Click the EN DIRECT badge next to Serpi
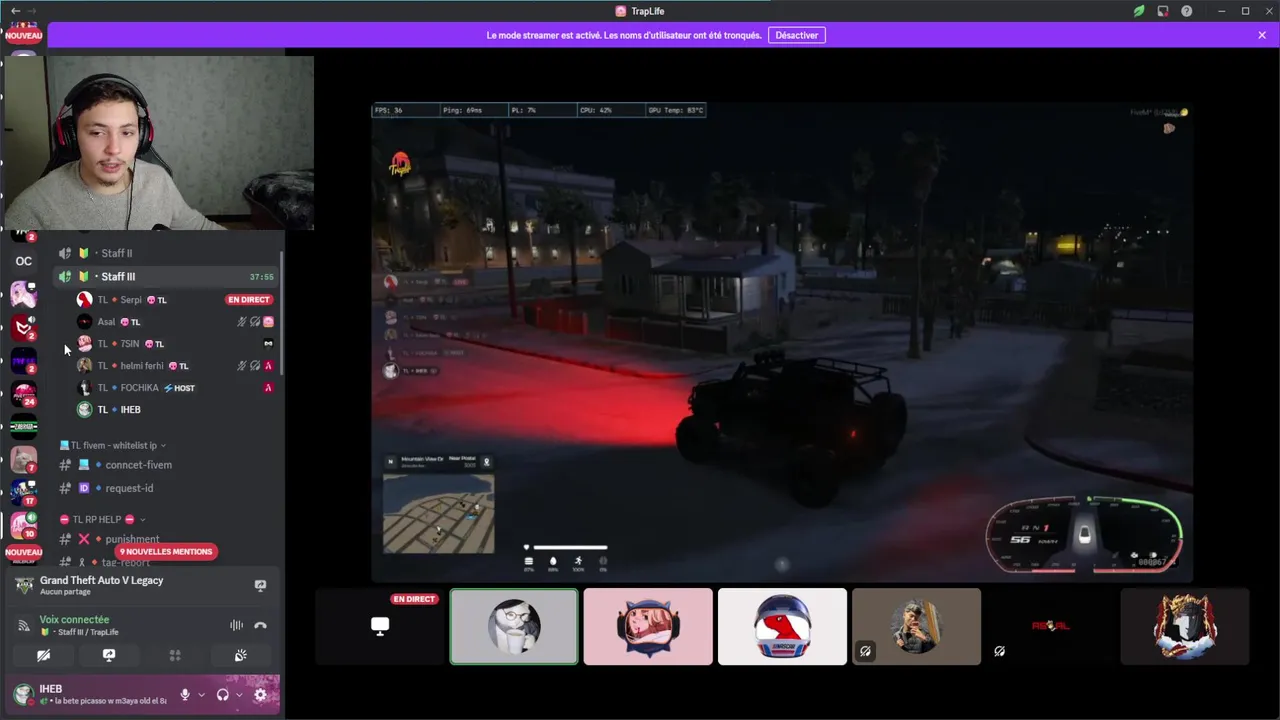Screen dimensions: 1280x720 (x=249, y=300)
